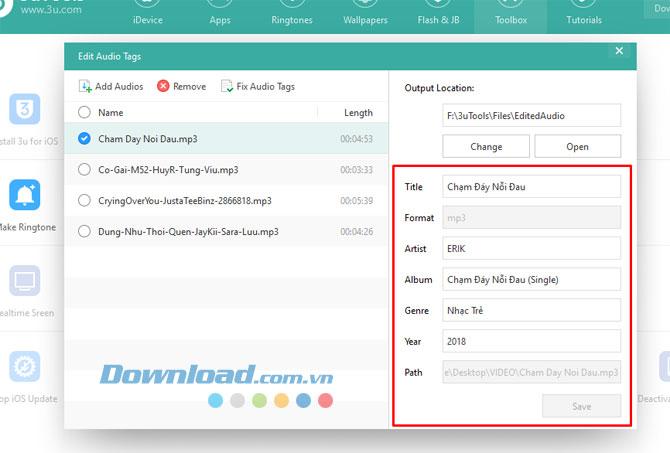Uncheck Cham Day Noi Dau.mp3 checkbox
The image size is (670, 453).
coord(84,139)
